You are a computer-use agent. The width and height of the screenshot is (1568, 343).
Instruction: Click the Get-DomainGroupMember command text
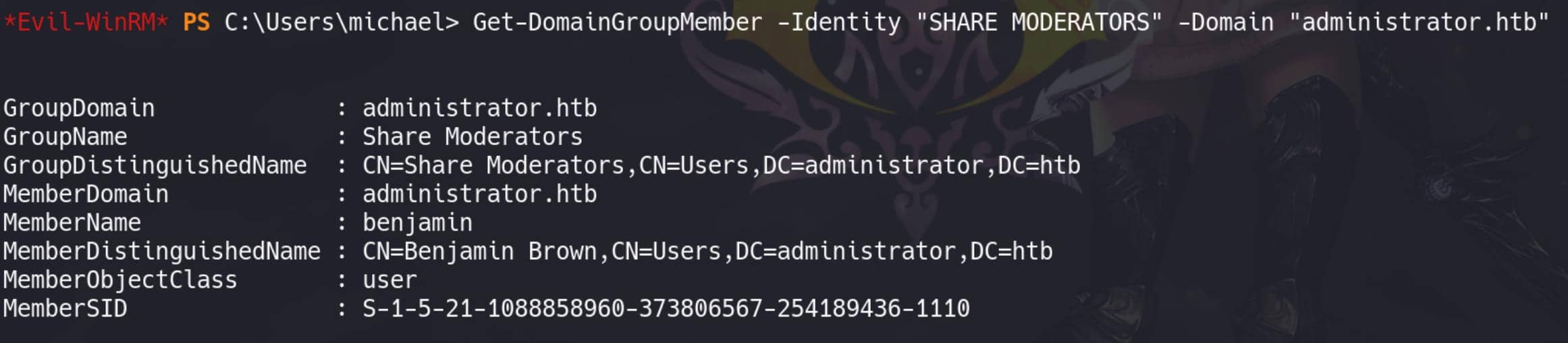pyautogui.click(x=618, y=22)
